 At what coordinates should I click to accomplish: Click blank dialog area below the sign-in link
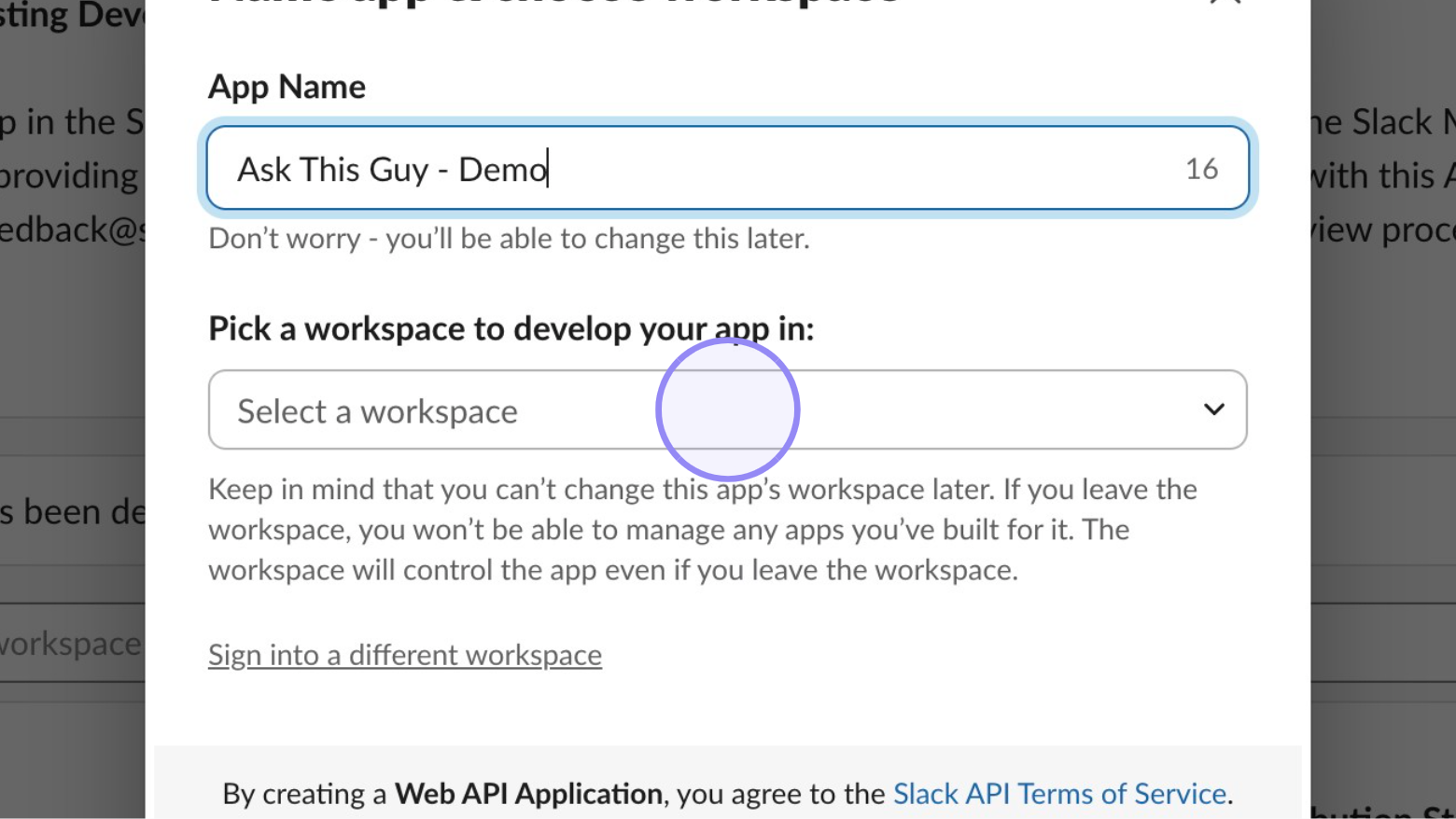[728, 709]
